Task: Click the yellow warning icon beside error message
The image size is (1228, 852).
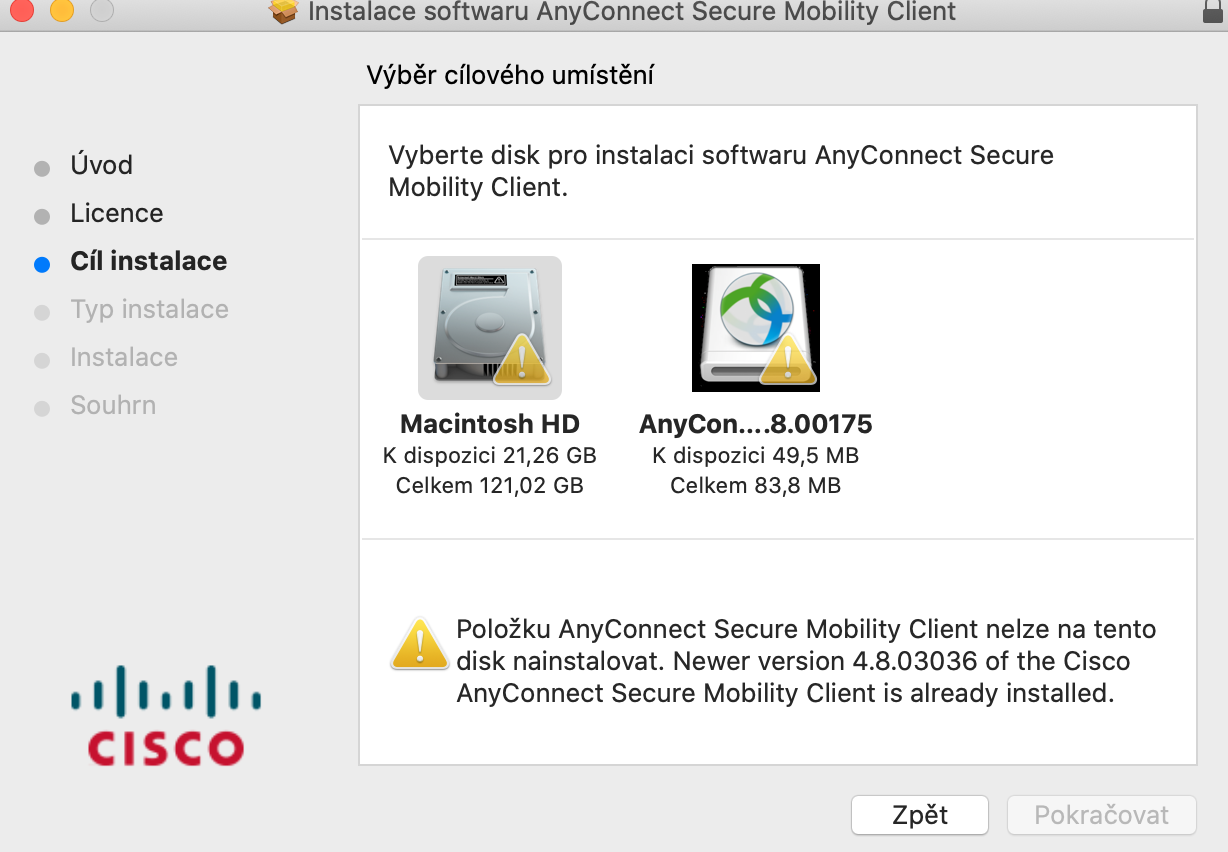Action: 419,645
